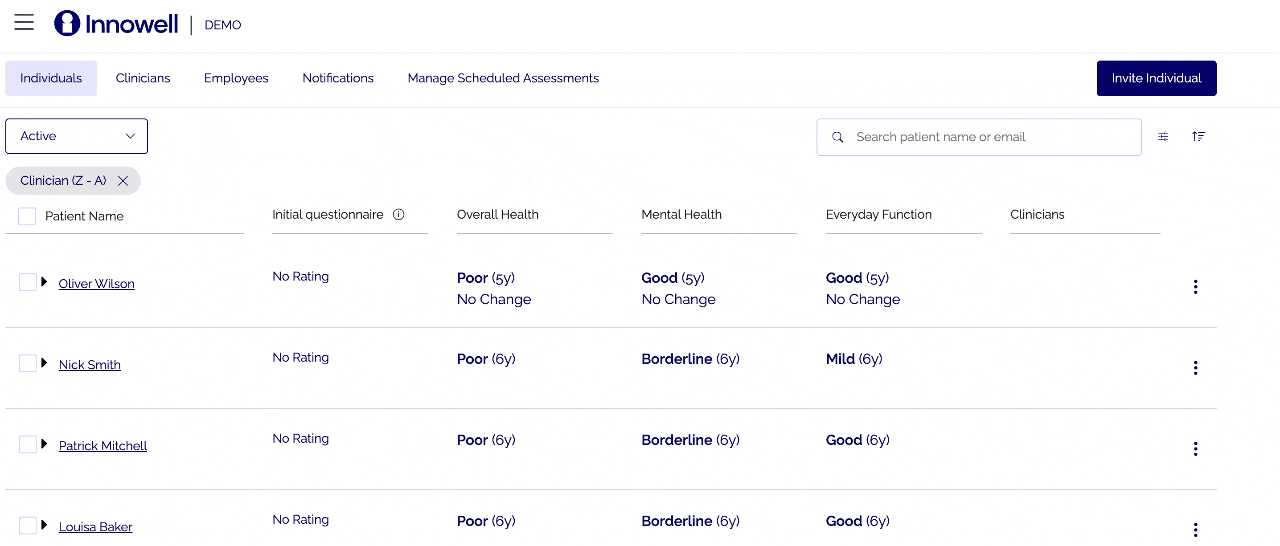Switch to the Employees tab
The image size is (1280, 546).
tap(236, 78)
